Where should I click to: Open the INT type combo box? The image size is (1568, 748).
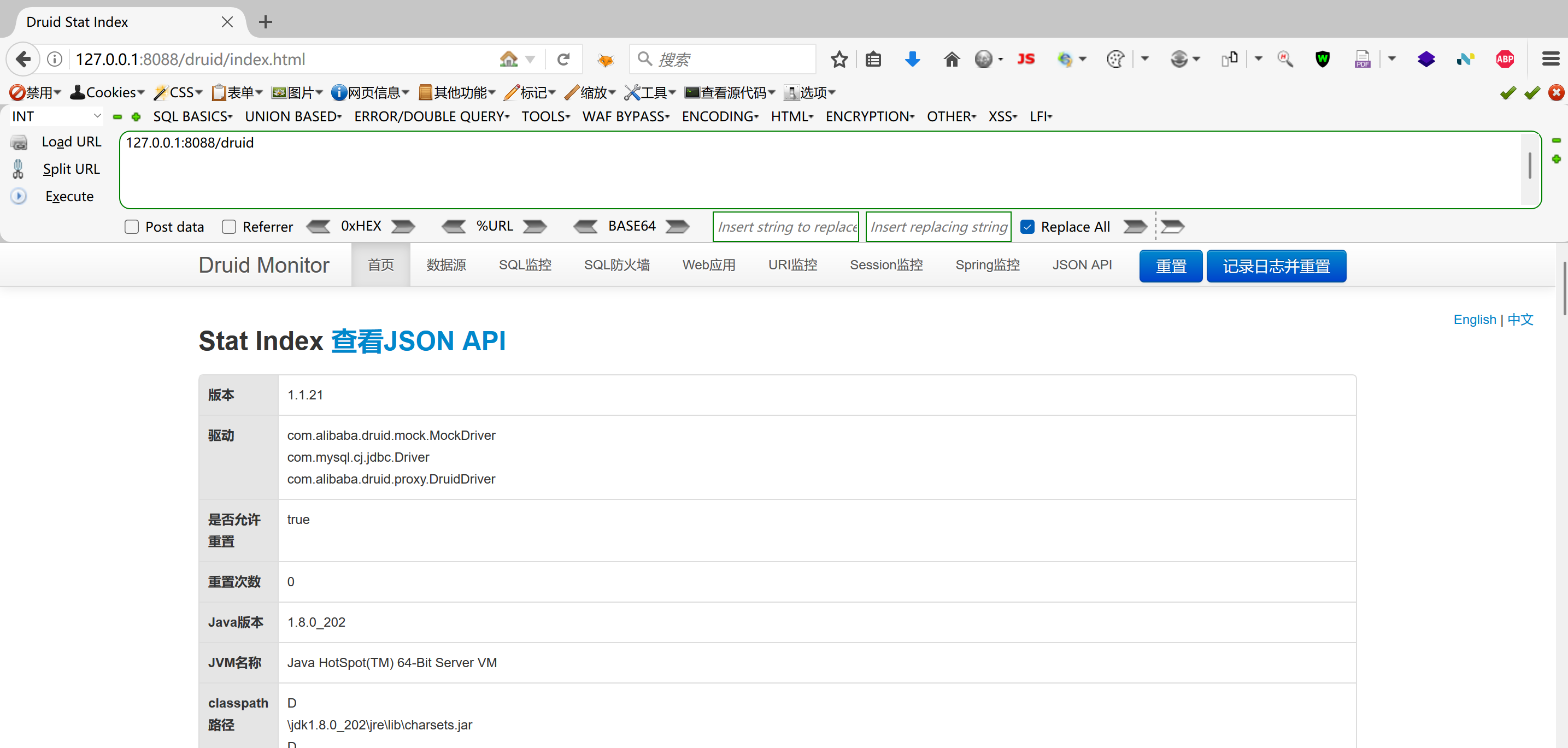(x=56, y=116)
